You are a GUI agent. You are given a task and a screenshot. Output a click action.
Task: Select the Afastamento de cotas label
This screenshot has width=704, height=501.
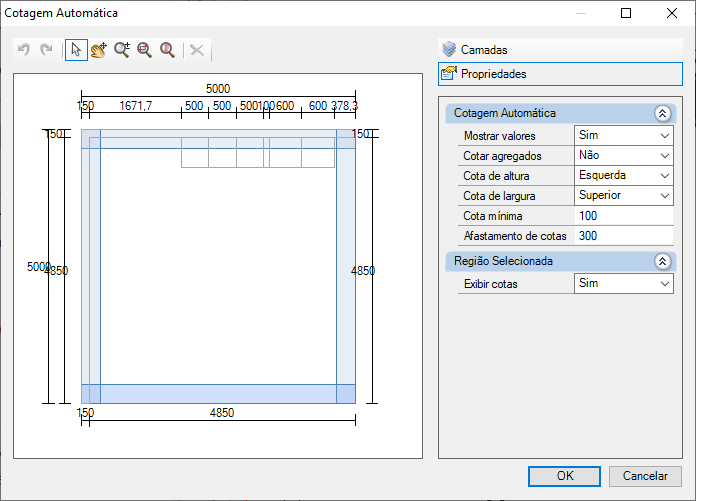click(515, 236)
